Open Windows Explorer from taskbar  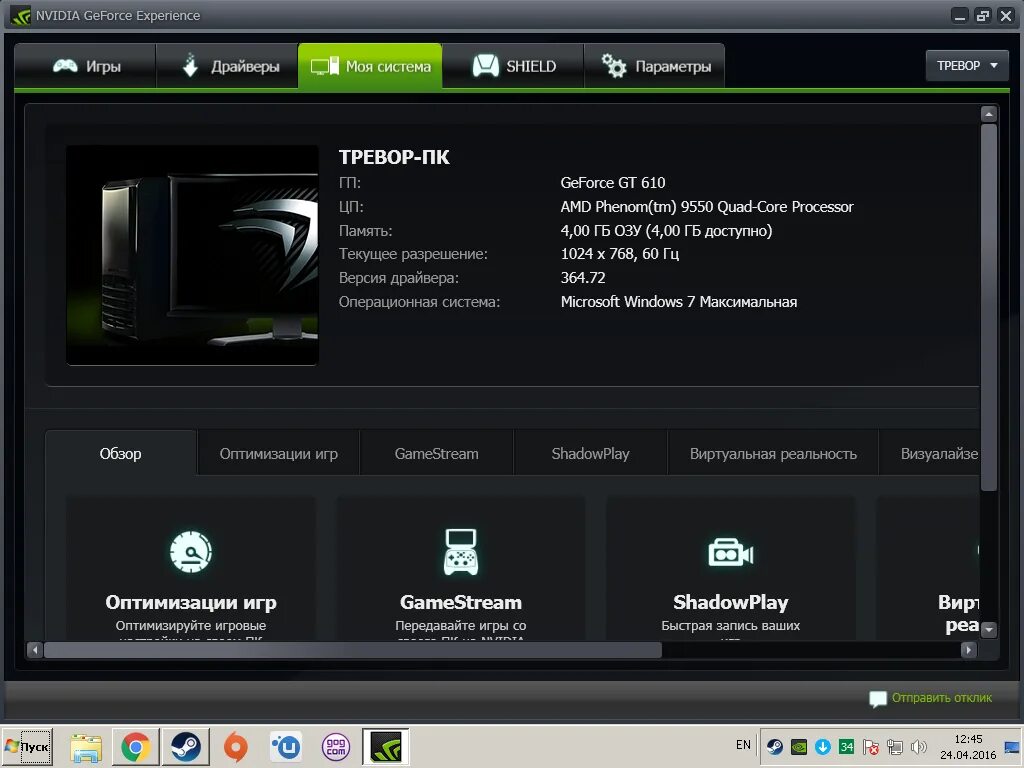point(86,747)
